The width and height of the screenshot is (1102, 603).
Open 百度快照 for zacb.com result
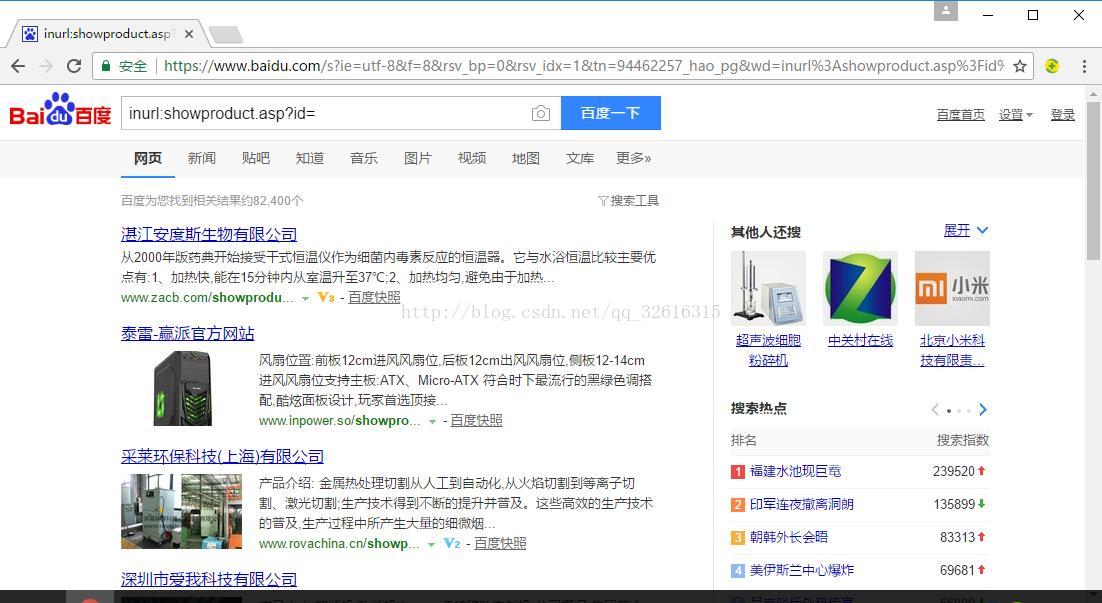374,297
